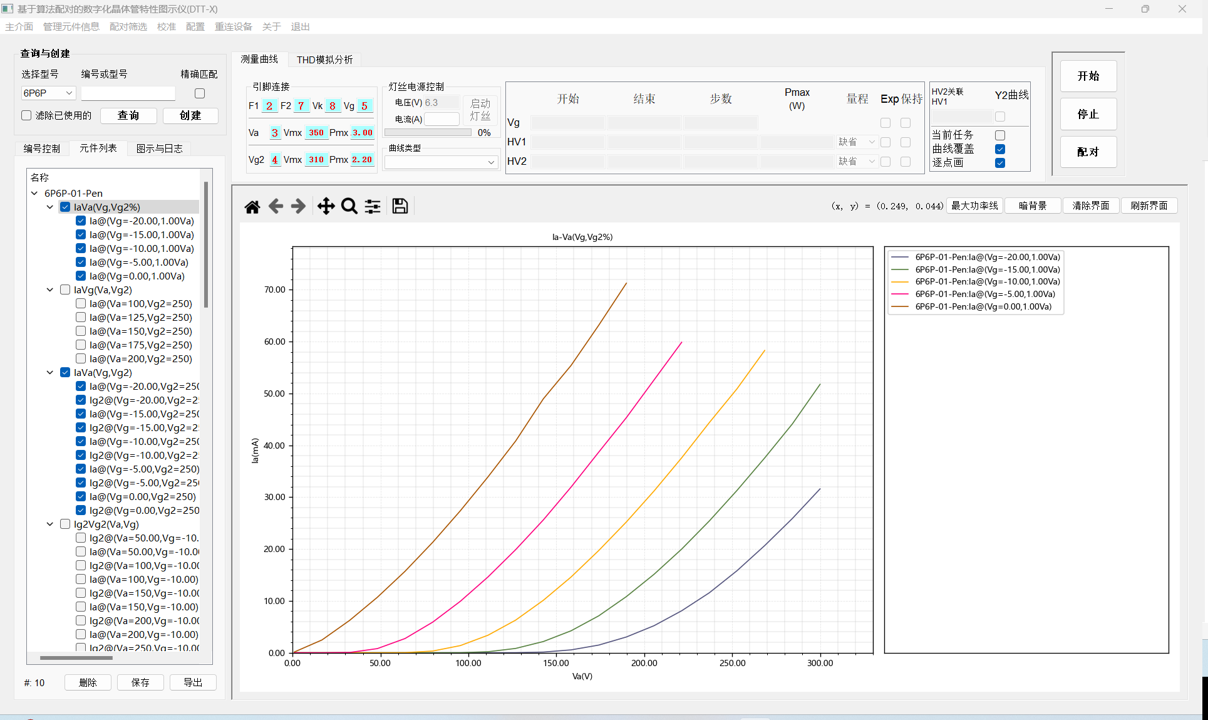The height and width of the screenshot is (720, 1208).
Task: Collapse the 6P6P-01-Pen tree node
Action: coord(35,193)
